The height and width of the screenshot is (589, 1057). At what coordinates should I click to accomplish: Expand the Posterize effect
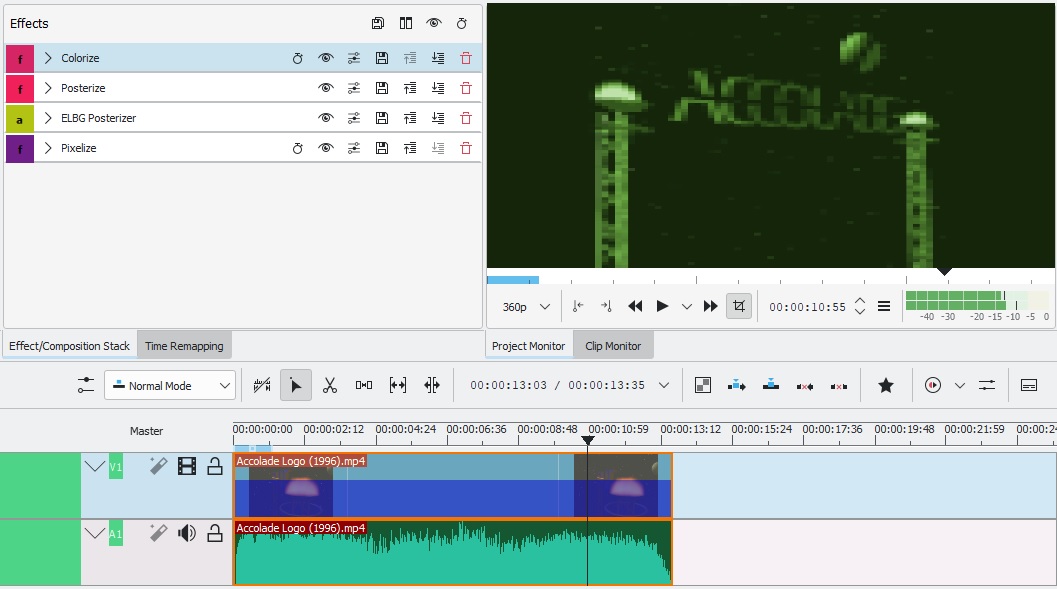click(x=48, y=88)
